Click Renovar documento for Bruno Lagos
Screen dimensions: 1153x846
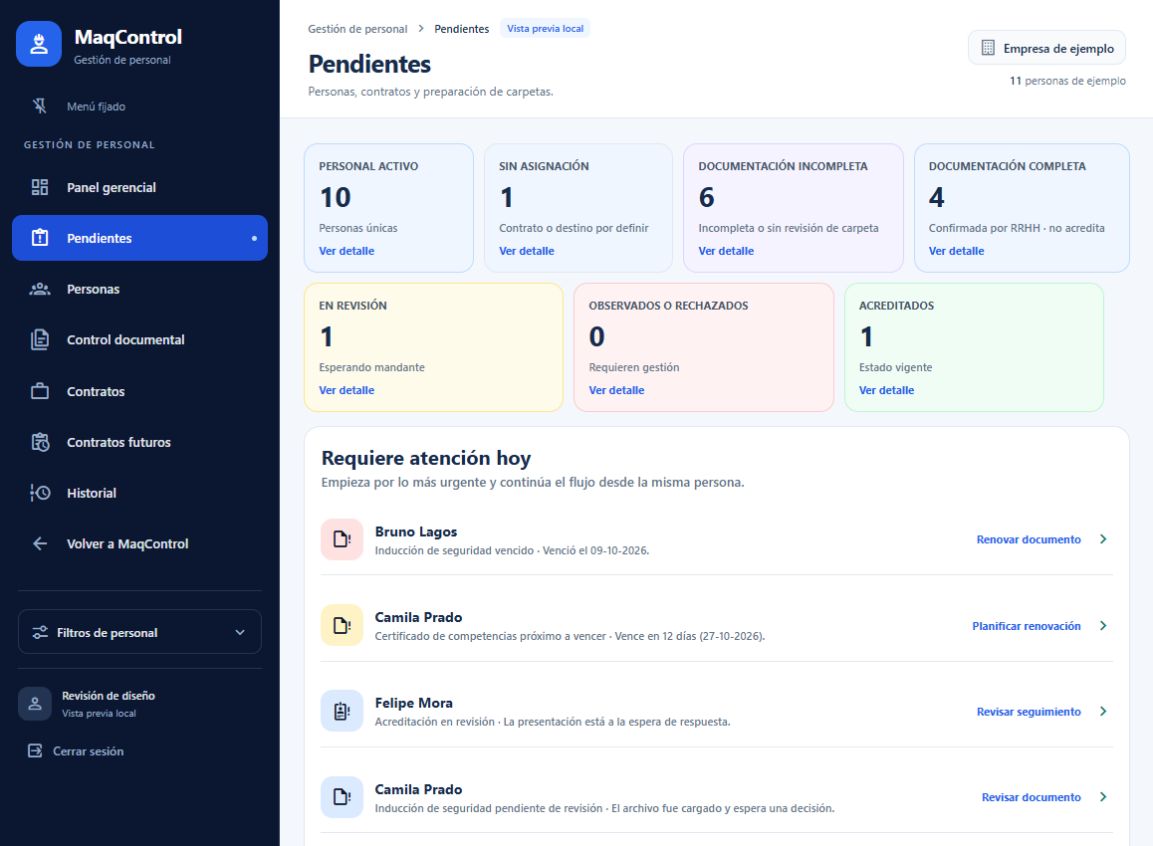1028,539
